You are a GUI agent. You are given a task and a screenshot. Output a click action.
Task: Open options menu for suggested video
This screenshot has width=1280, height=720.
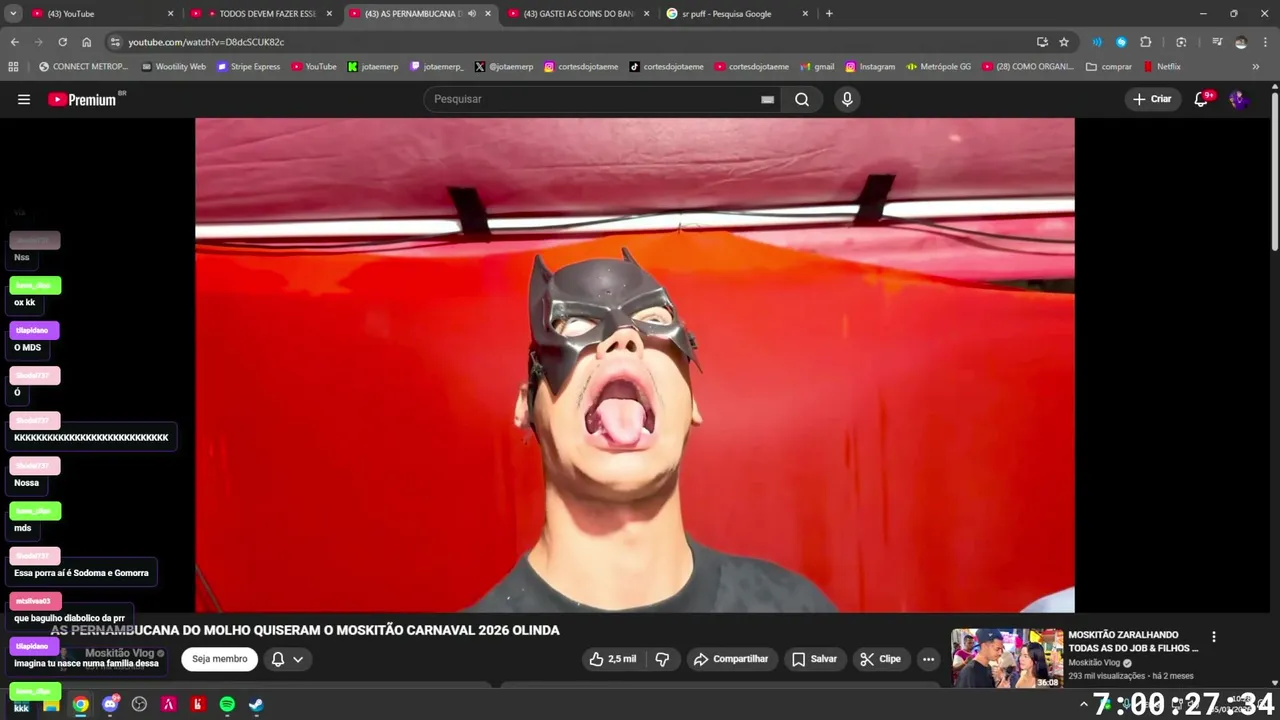click(1214, 637)
